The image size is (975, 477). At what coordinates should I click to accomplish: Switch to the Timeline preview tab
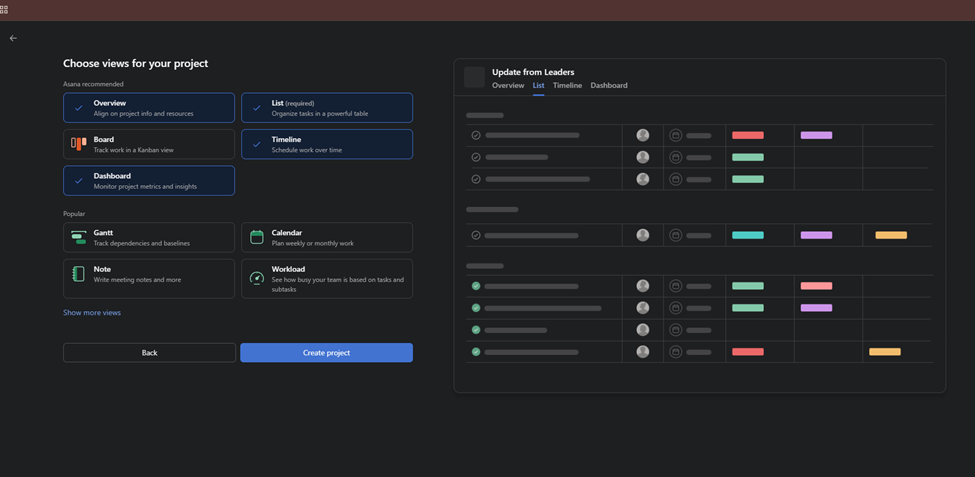pyautogui.click(x=567, y=85)
